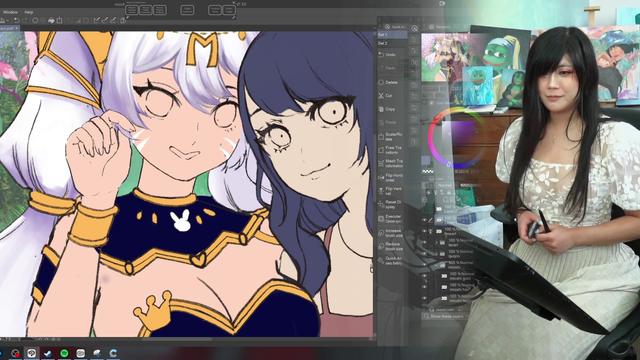Image resolution: width=640 pixels, height=360 pixels.
Task: Click Increase brush size in Quick Access
Action: pos(391,233)
